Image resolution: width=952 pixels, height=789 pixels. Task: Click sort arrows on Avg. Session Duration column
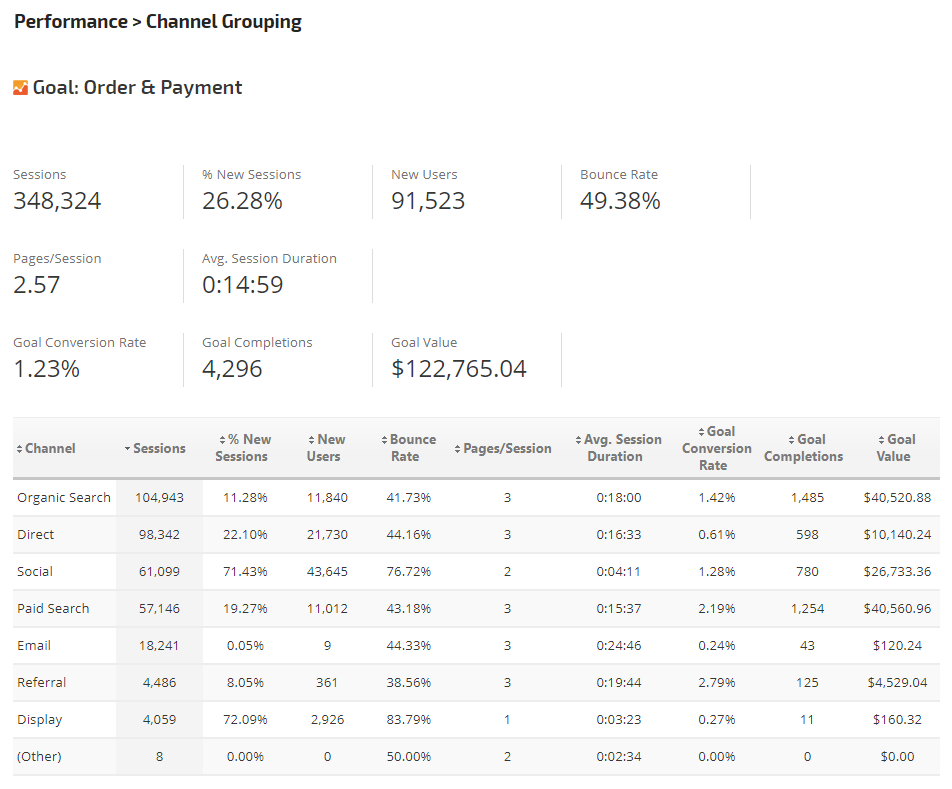[579, 440]
